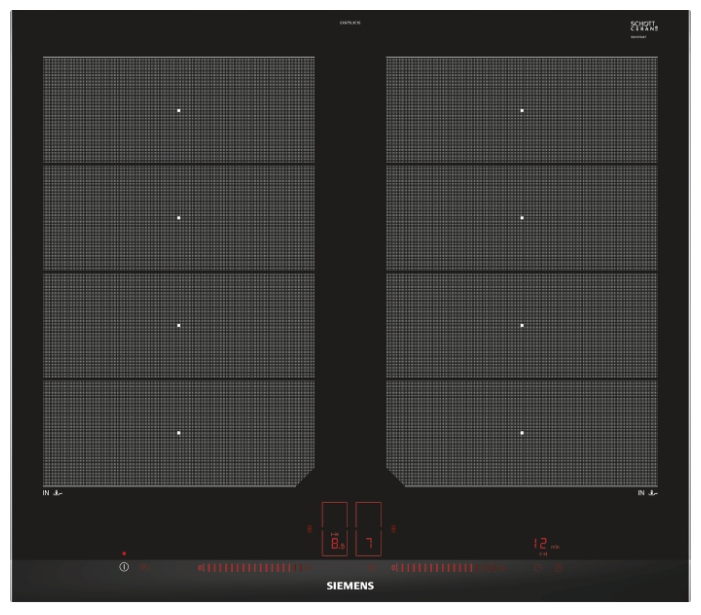Viewport: 701px width, 615px height.
Task: Touch the bottom-left cooking zone center dot
Action: click(x=179, y=433)
